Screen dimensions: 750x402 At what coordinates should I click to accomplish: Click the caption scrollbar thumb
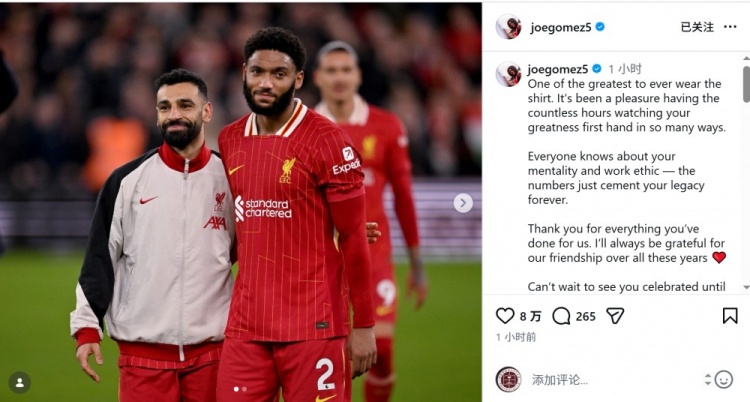pyautogui.click(x=746, y=84)
